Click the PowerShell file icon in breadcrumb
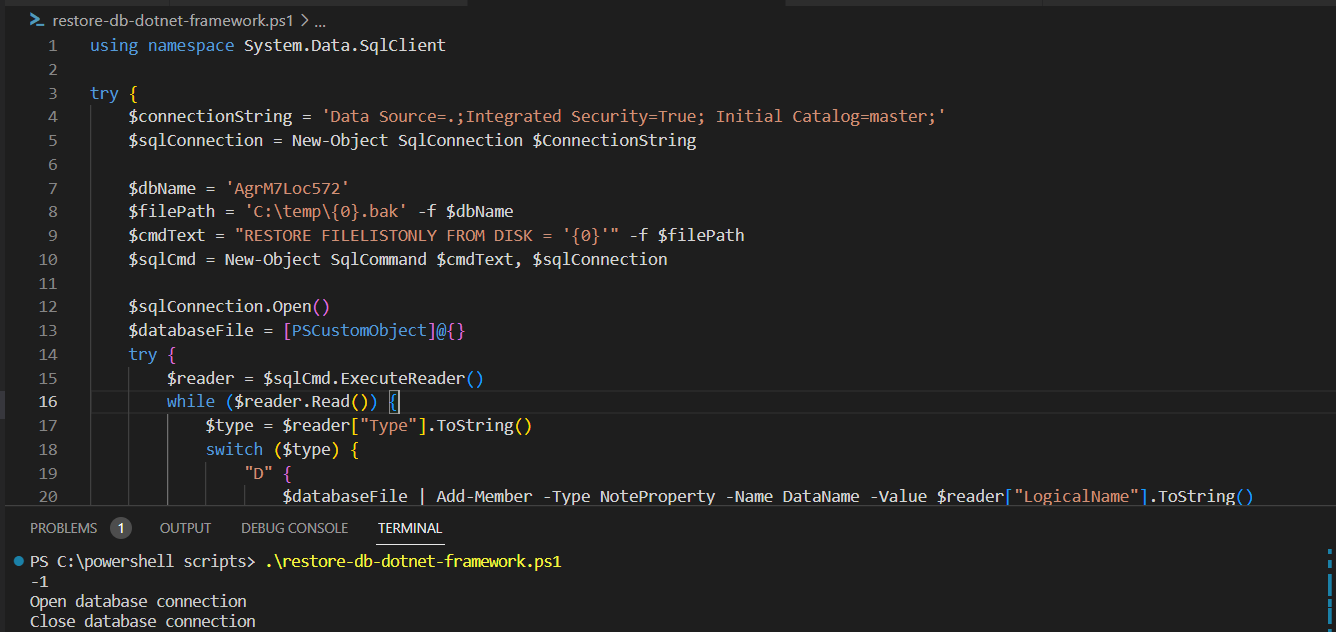 36,20
